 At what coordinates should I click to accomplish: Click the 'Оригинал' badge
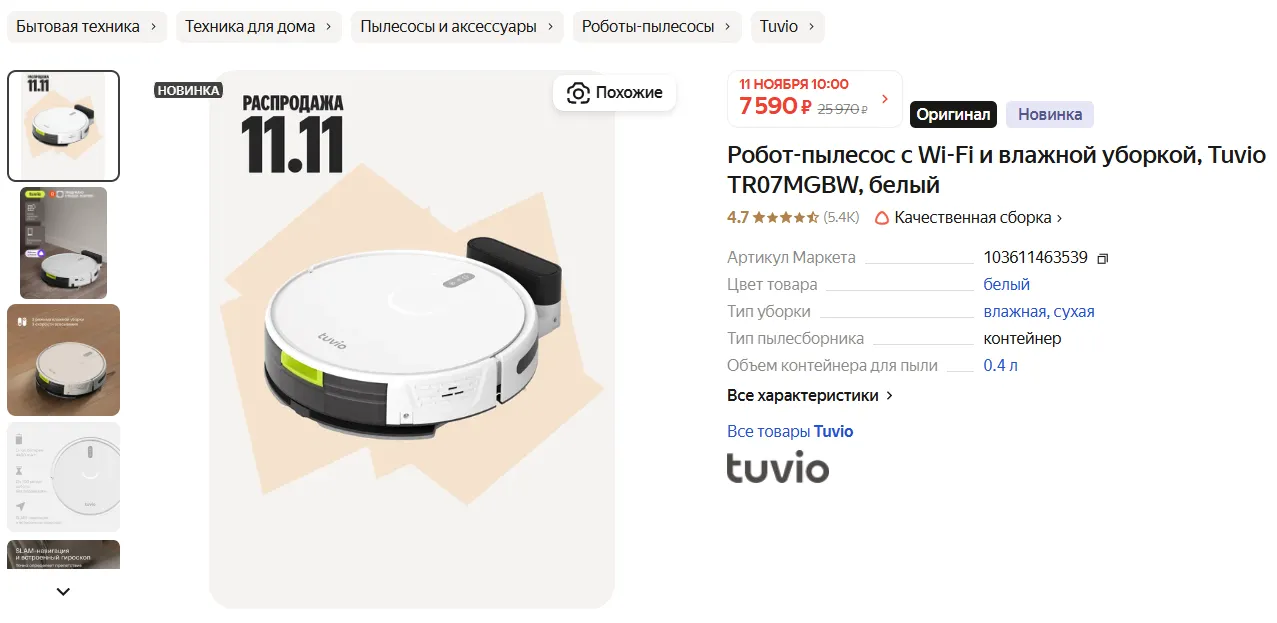click(953, 114)
